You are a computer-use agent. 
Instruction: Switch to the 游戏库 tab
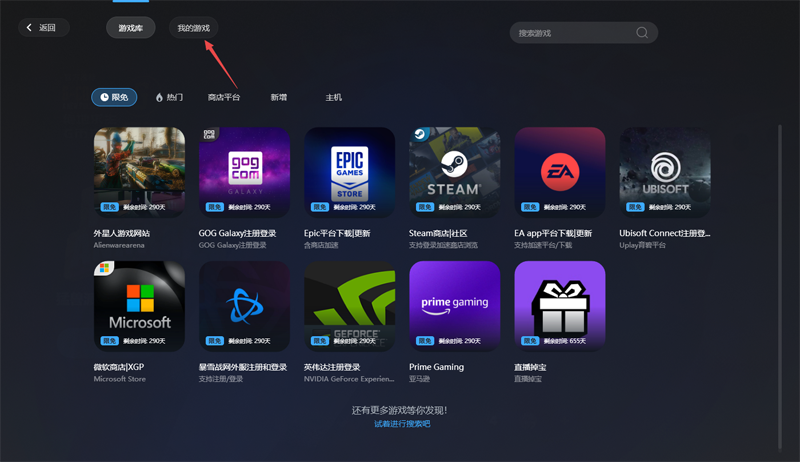(131, 28)
